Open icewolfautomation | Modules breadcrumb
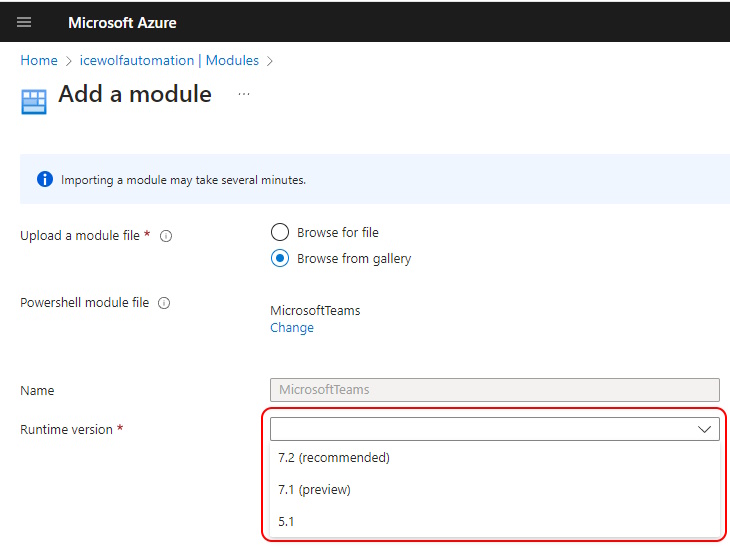730x557 pixels. [169, 61]
